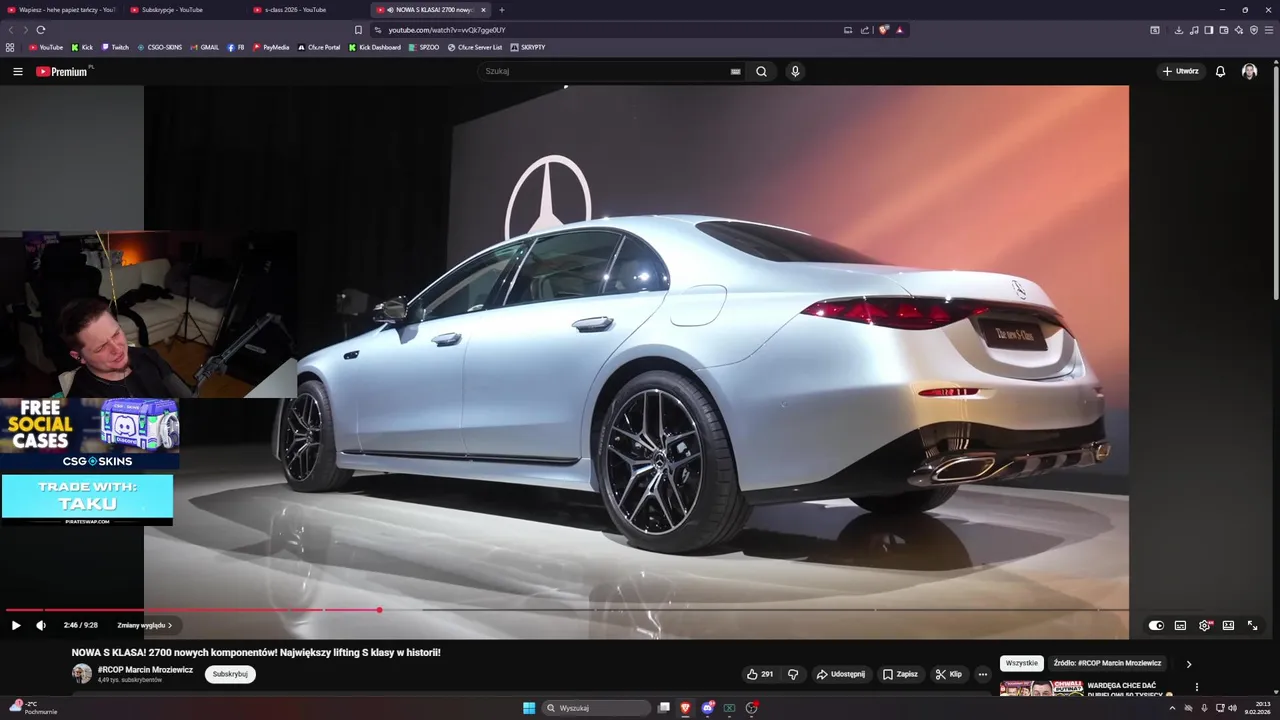Open the account avatar menu
This screenshot has width=1280, height=720.
(1249, 71)
